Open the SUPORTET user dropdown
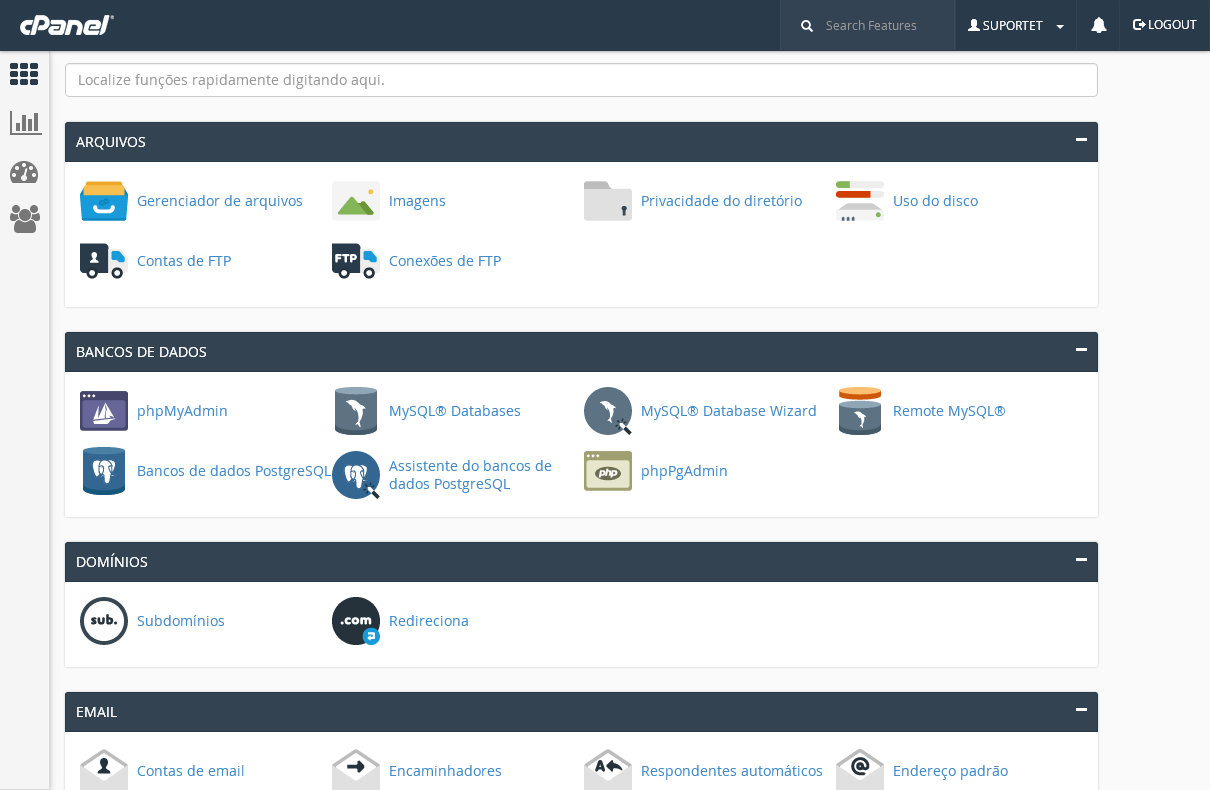The width and height of the screenshot is (1210, 790). 1016,25
